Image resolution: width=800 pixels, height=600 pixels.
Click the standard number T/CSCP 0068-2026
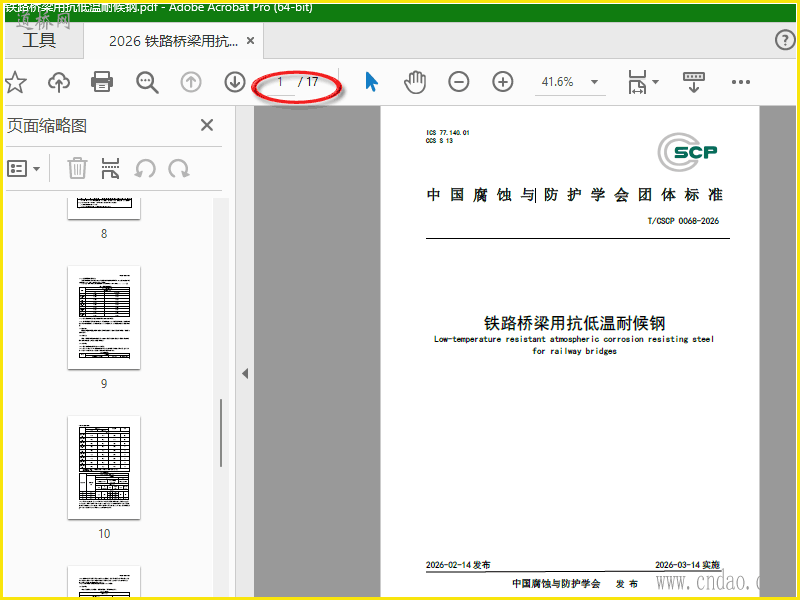click(x=683, y=221)
